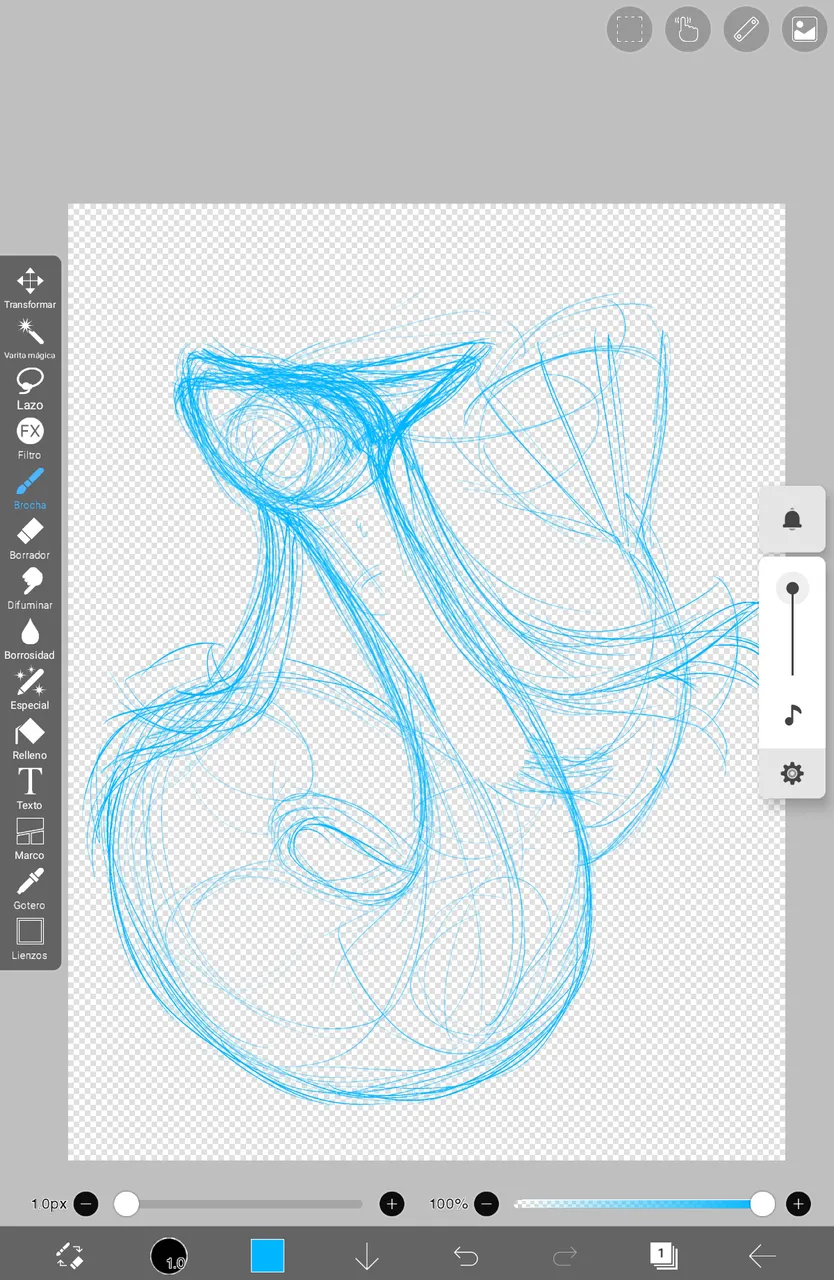Go back with the left arrow
Screen dimensions: 834x1280
click(x=763, y=1255)
